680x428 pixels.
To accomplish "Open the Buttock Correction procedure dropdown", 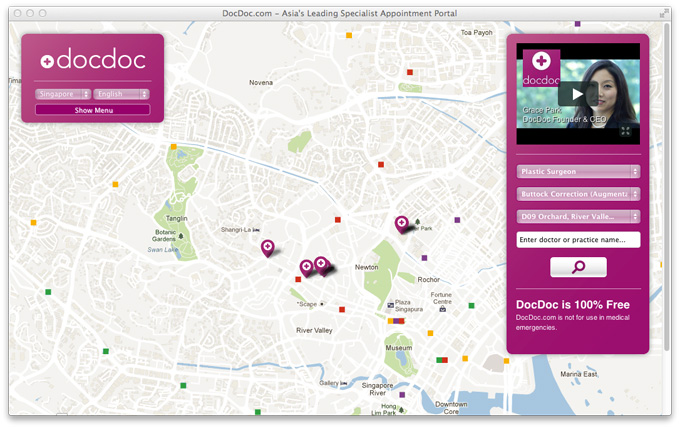I will pyautogui.click(x=578, y=194).
